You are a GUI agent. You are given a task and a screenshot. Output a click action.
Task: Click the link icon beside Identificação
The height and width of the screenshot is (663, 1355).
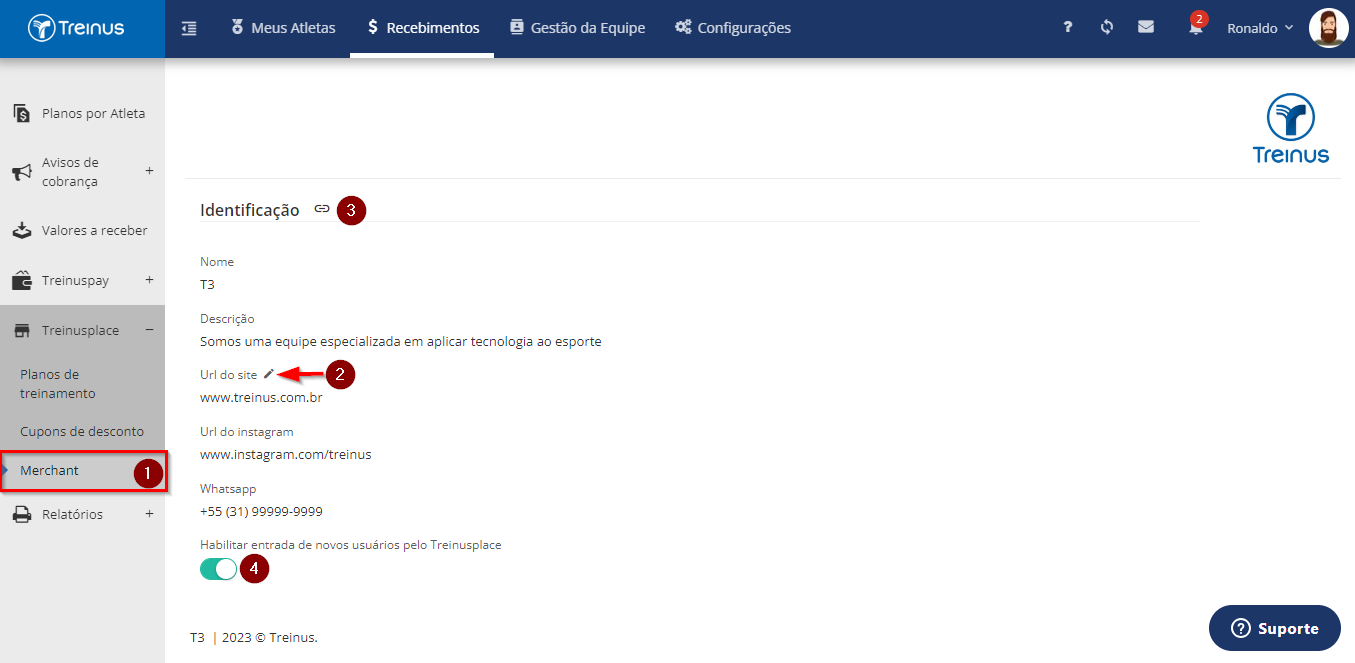click(322, 209)
